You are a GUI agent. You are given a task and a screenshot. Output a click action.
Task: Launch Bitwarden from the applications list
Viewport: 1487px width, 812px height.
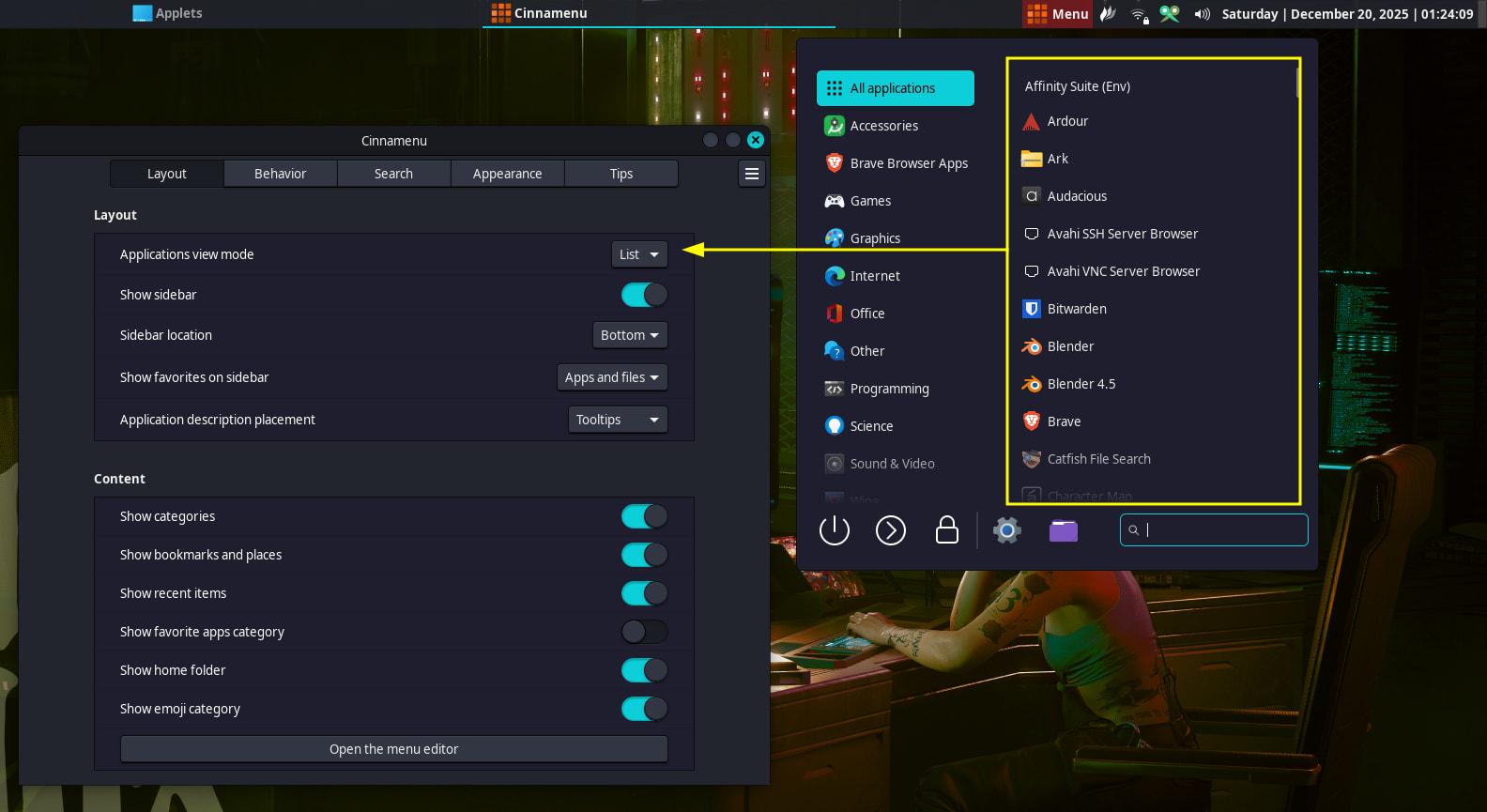coord(1076,309)
